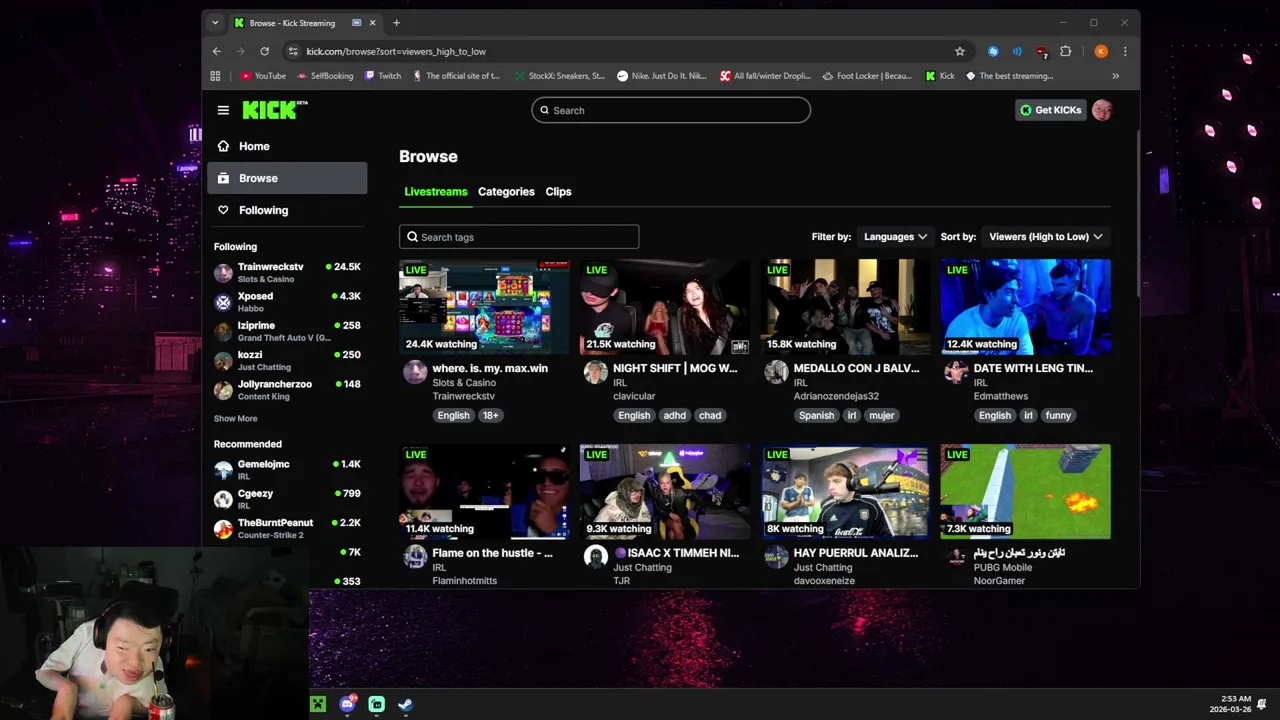Click the Flaminhotmitts stream avatar icon
Image resolution: width=1280 pixels, height=720 pixels.
click(x=415, y=557)
